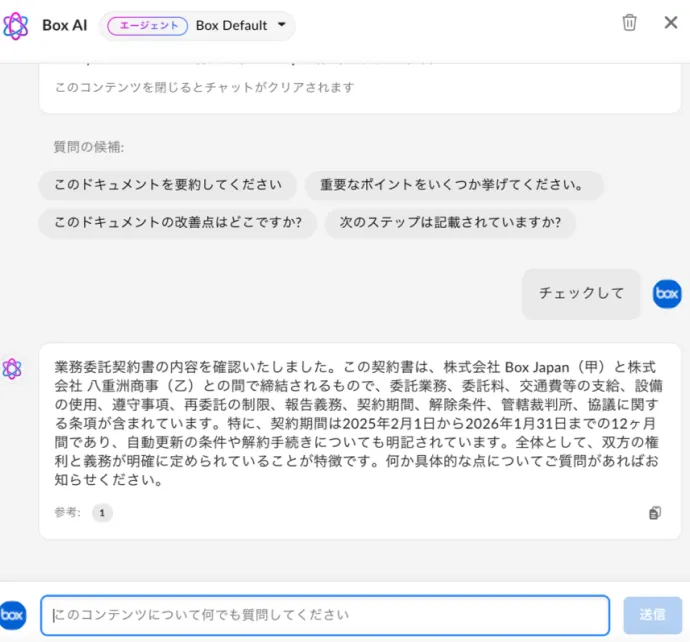Image resolution: width=690 pixels, height=642 pixels.
Task: Click the 'Box AI' title text
Action: coord(64,25)
